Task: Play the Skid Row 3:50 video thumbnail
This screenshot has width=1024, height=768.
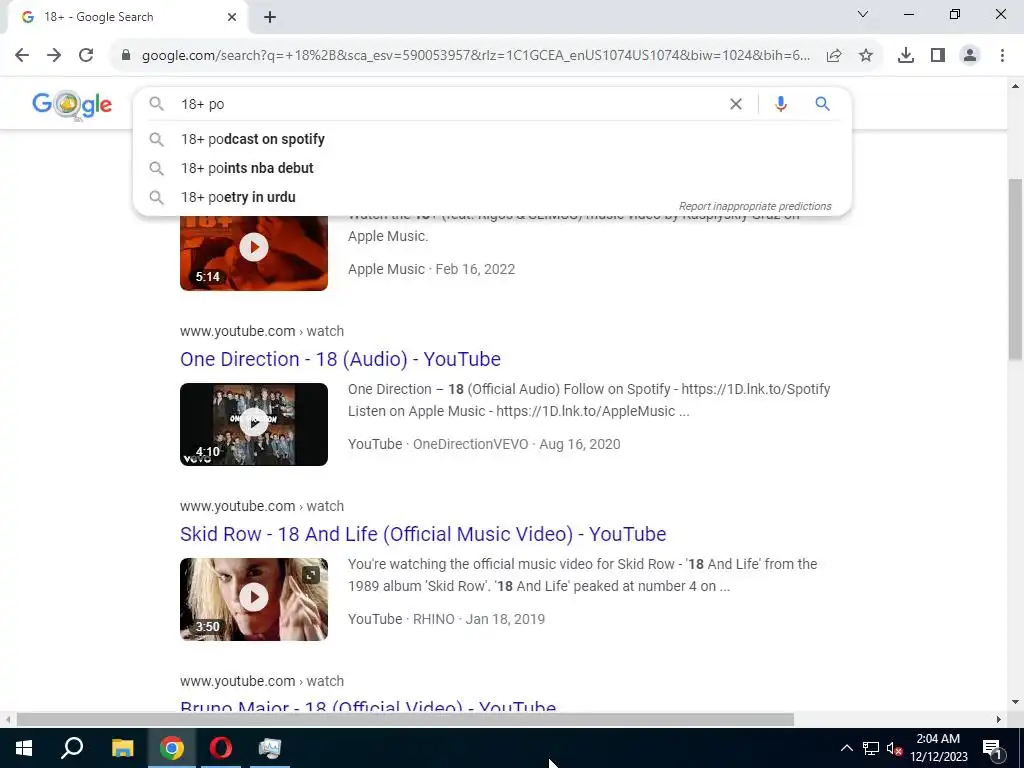Action: tap(254, 600)
